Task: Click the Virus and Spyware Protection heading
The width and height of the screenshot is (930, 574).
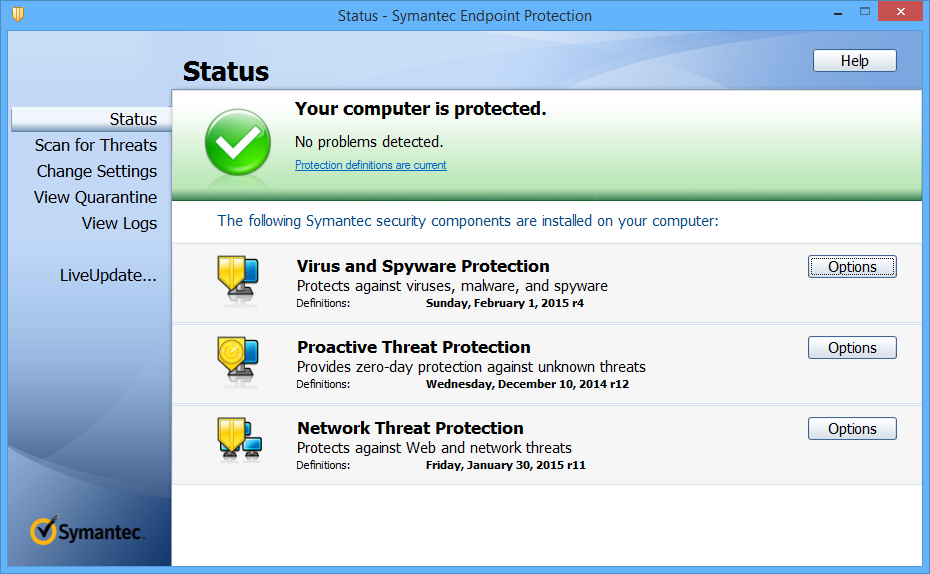Action: tap(423, 266)
